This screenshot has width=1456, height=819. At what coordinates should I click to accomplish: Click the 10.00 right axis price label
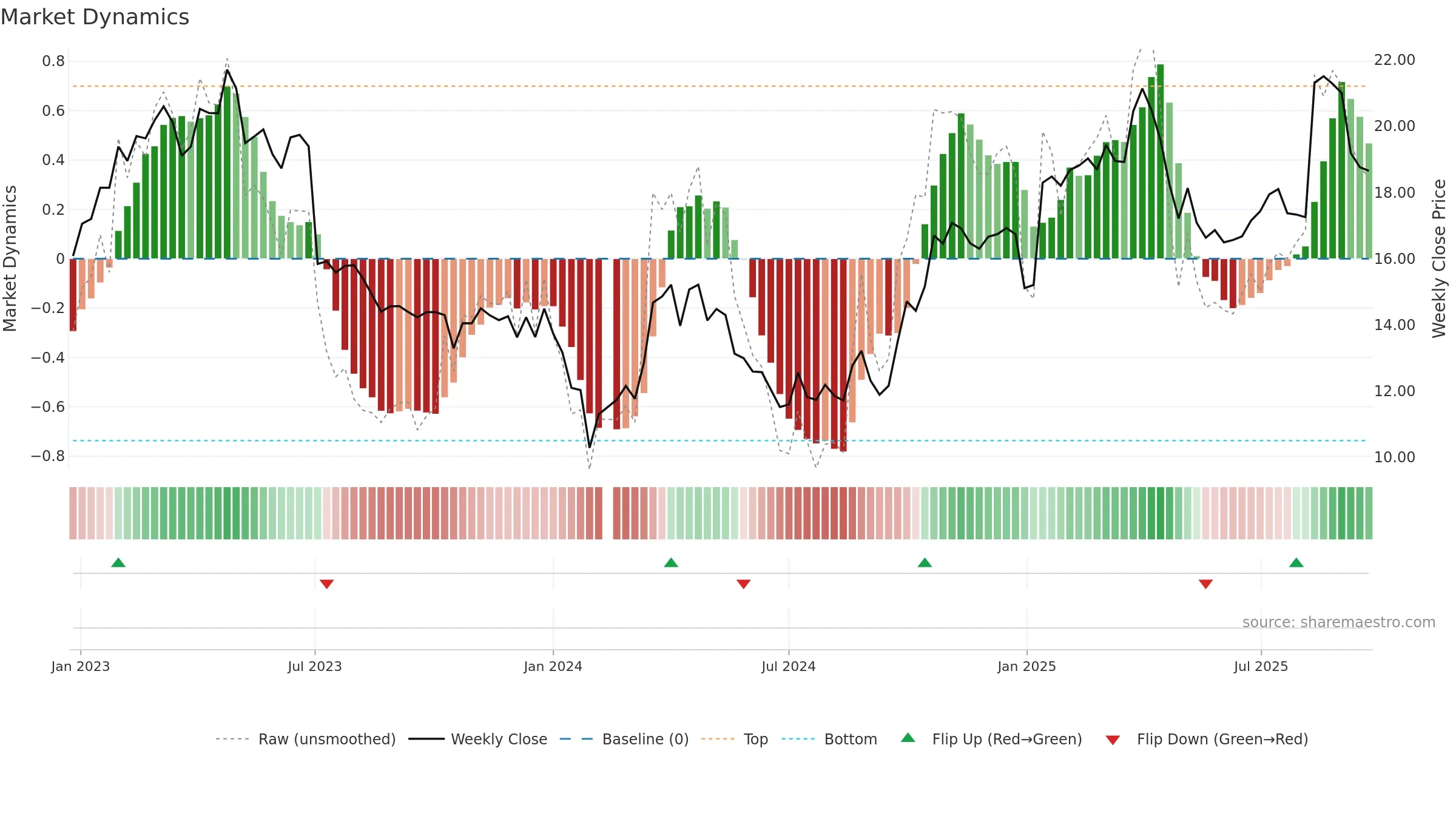tap(1395, 457)
